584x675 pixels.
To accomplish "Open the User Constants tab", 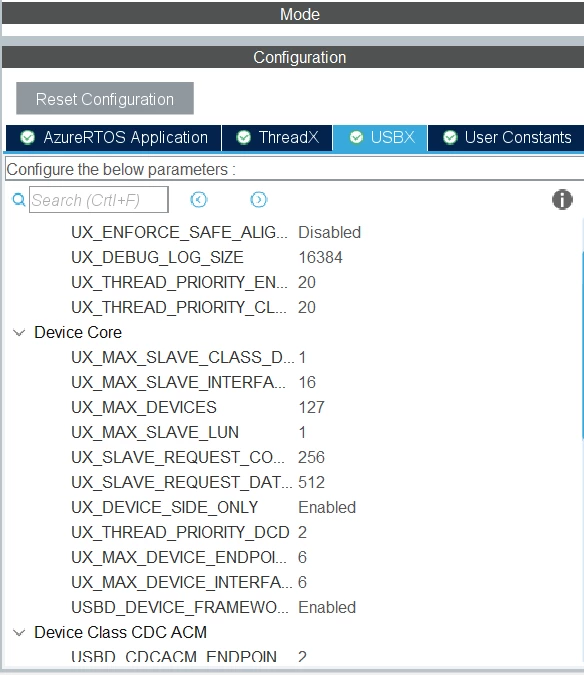I will [x=506, y=138].
